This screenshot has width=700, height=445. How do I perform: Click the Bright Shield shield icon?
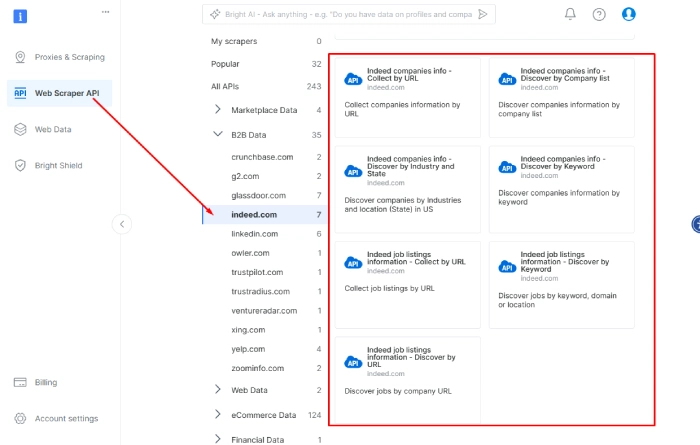(x=20, y=166)
